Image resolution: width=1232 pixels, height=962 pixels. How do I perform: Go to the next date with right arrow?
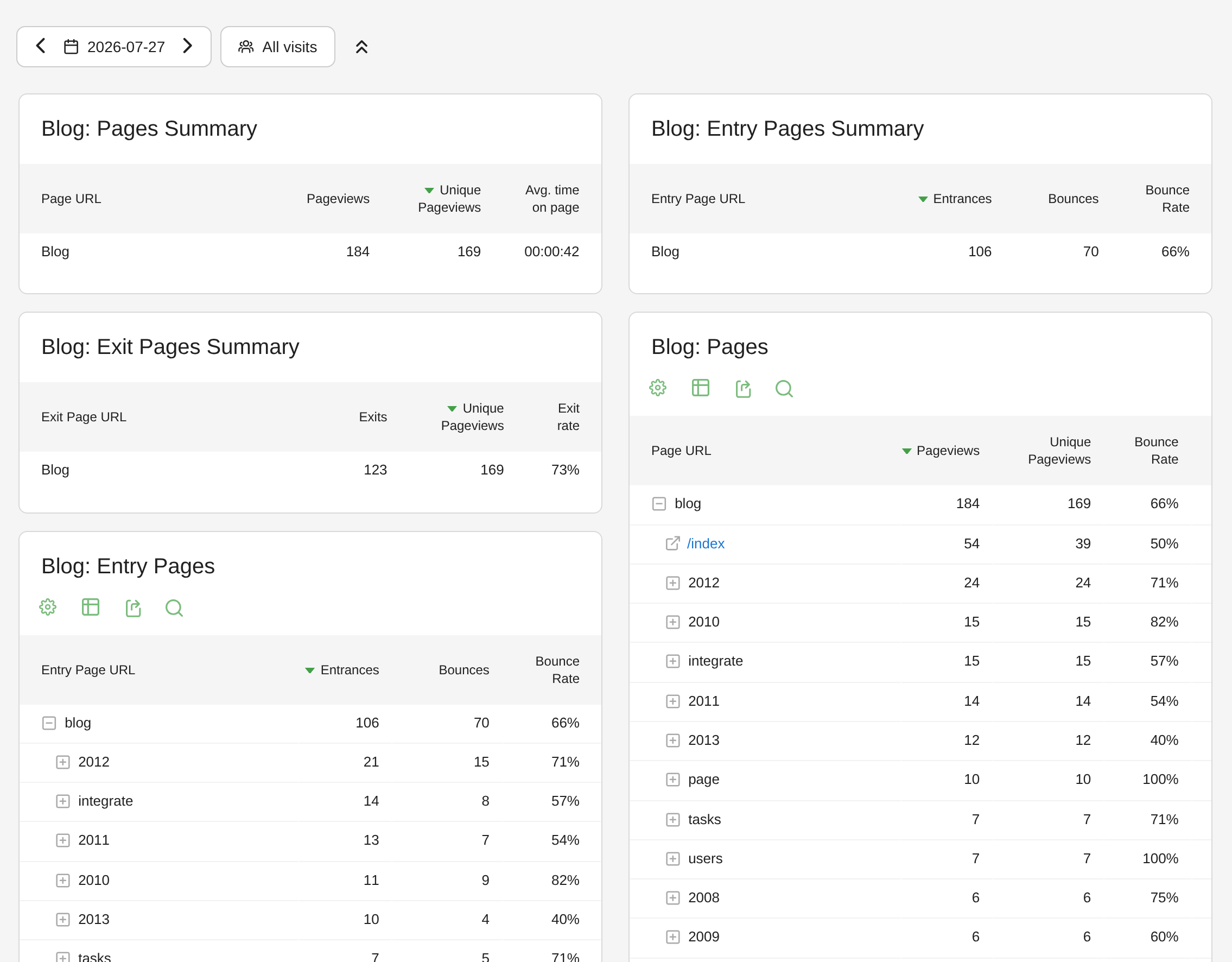click(188, 46)
